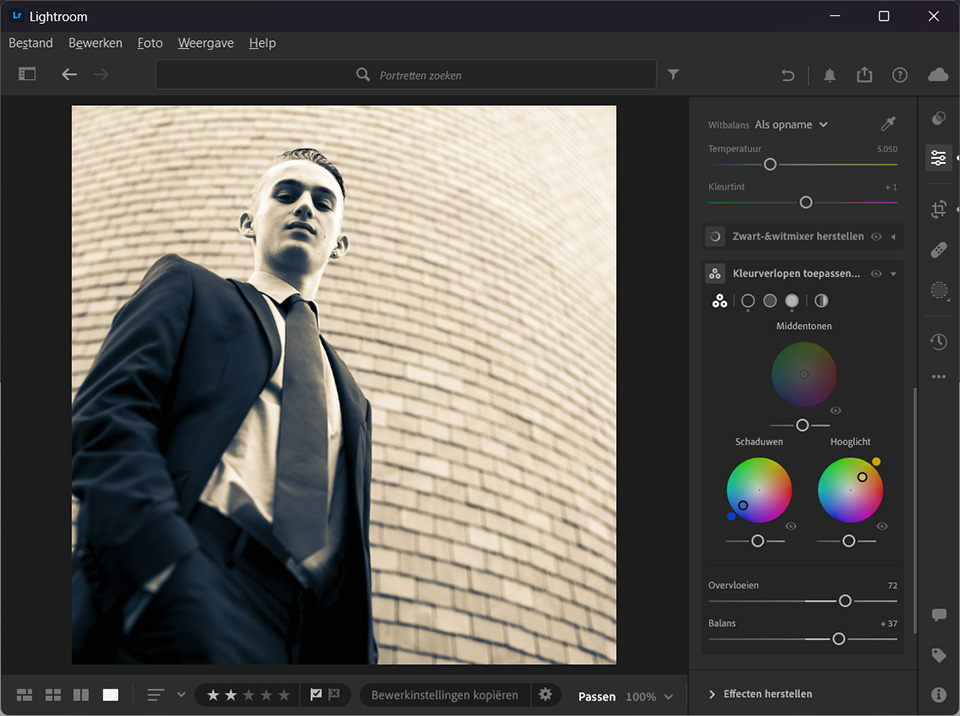
Task: Open the Presets panel icon
Action: pyautogui.click(x=939, y=118)
